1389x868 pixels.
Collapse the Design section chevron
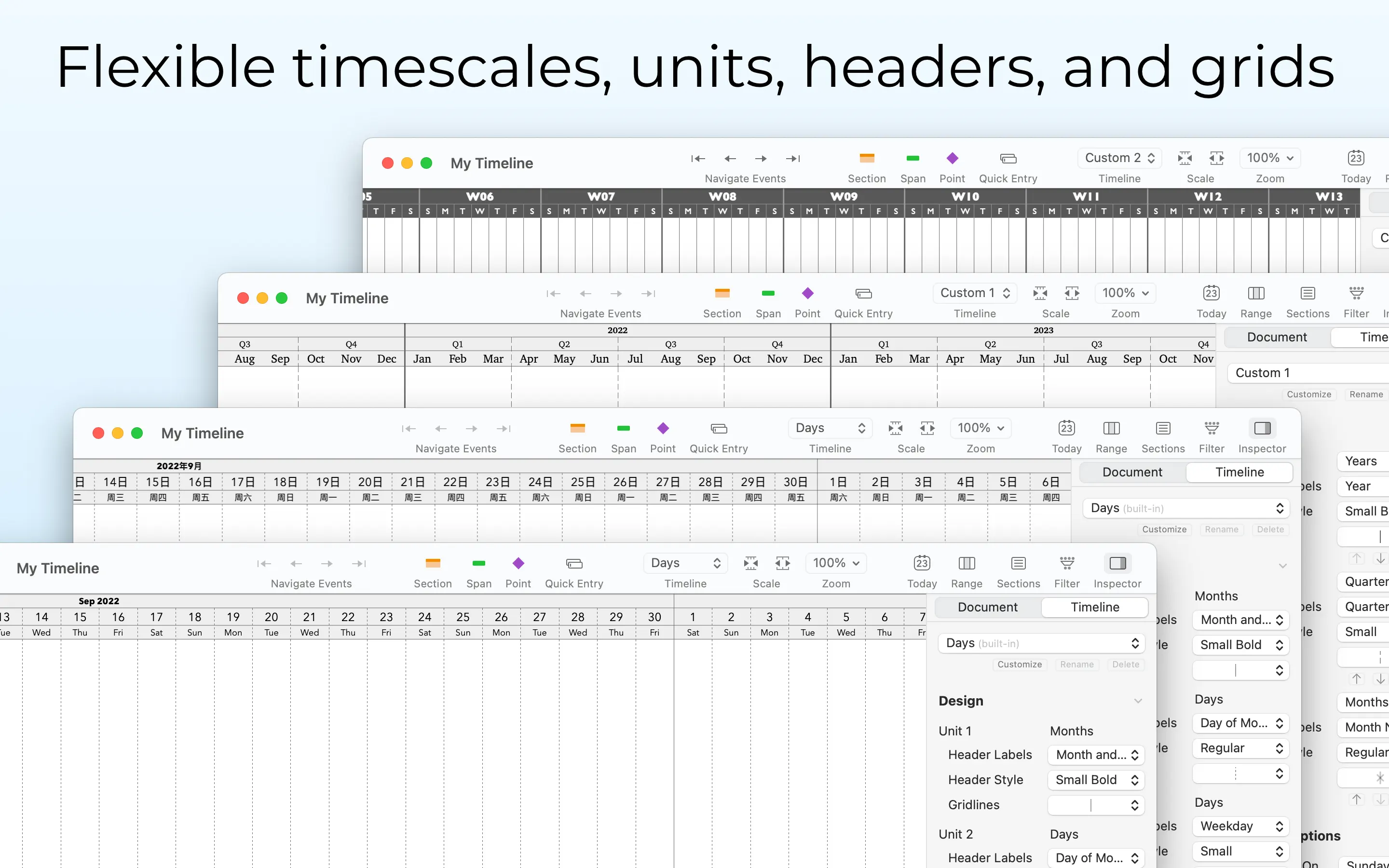pos(1138,701)
